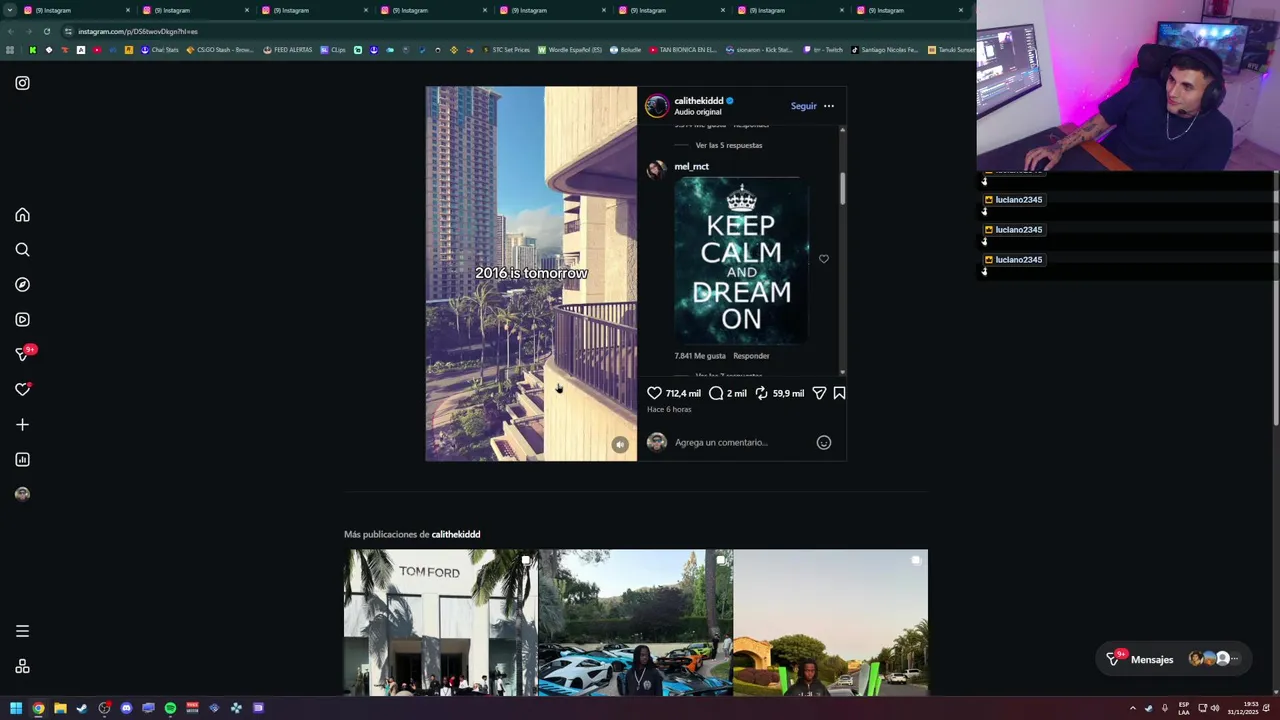Screen dimensions: 1280x720
Task: Open 'CS:GO Stash' bookmark
Action: coord(220,50)
